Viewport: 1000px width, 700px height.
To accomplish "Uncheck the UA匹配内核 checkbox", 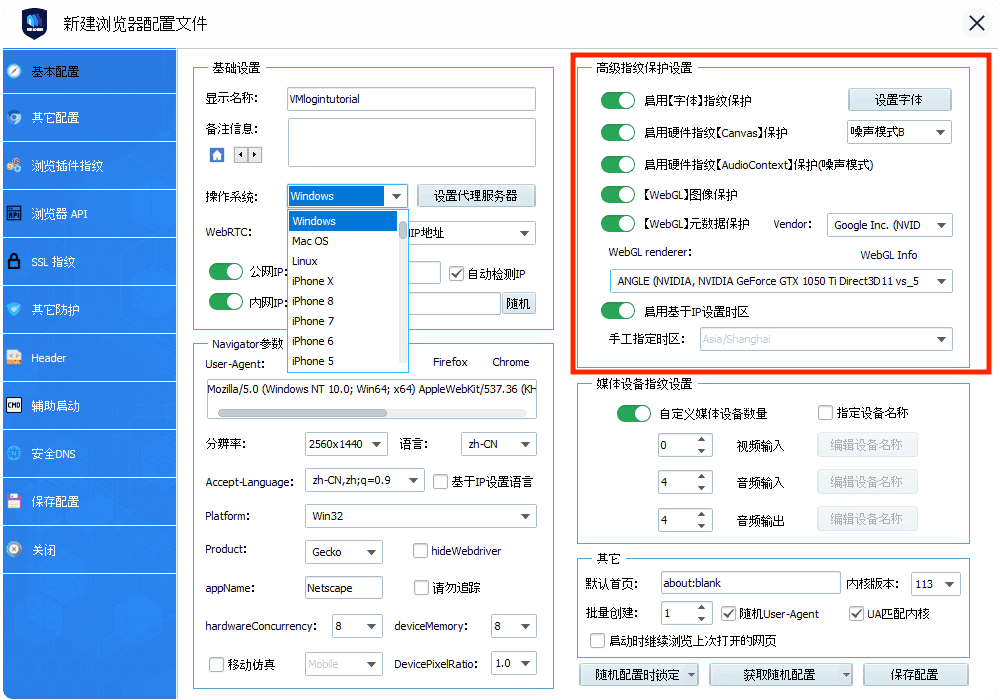I will click(x=857, y=613).
